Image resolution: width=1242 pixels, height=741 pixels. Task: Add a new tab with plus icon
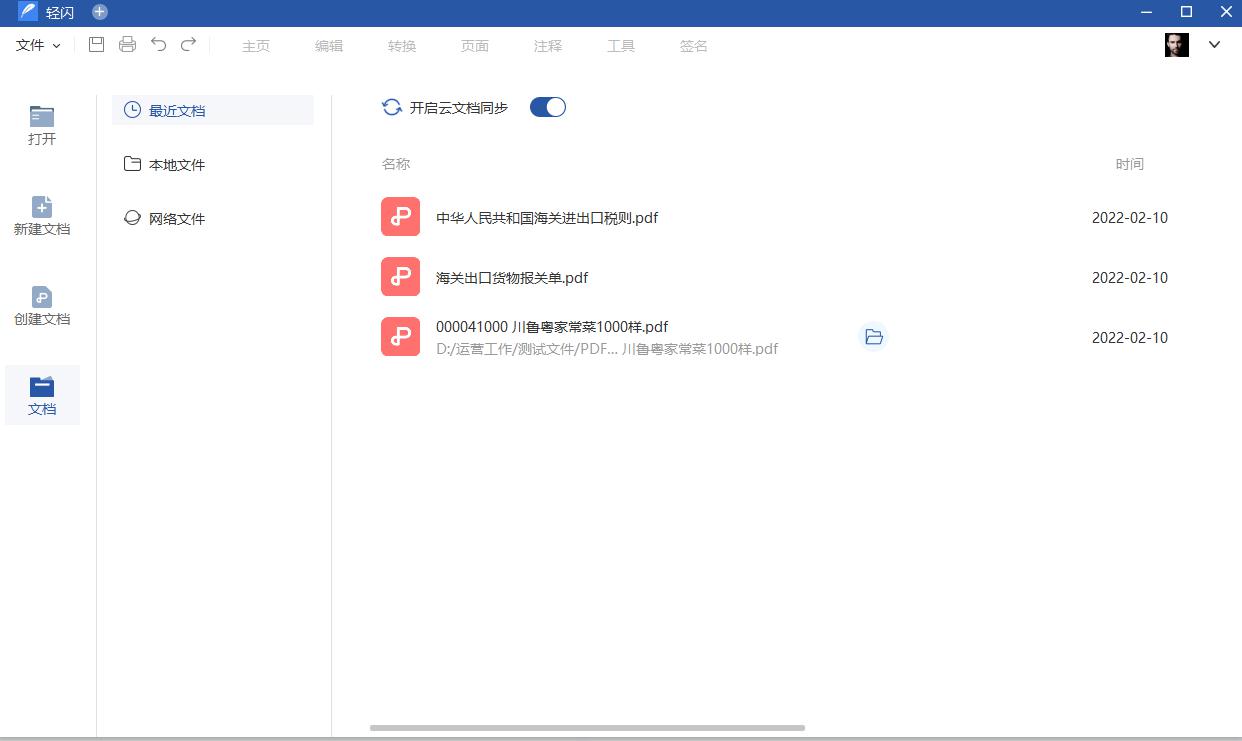pyautogui.click(x=99, y=12)
